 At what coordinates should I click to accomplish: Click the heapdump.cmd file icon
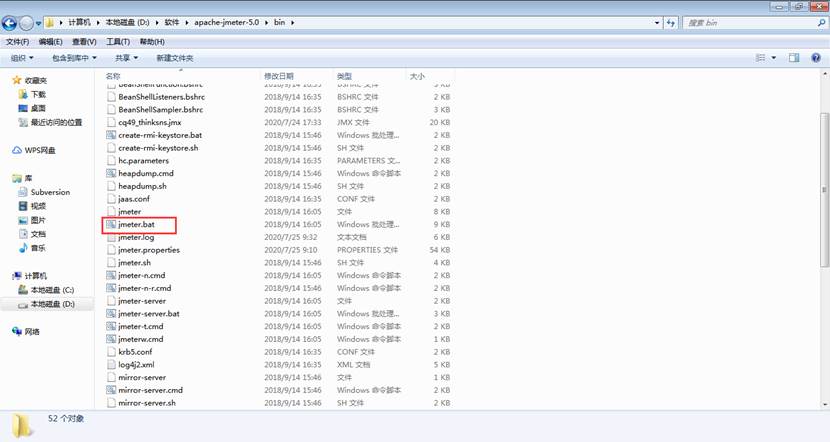tap(111, 173)
